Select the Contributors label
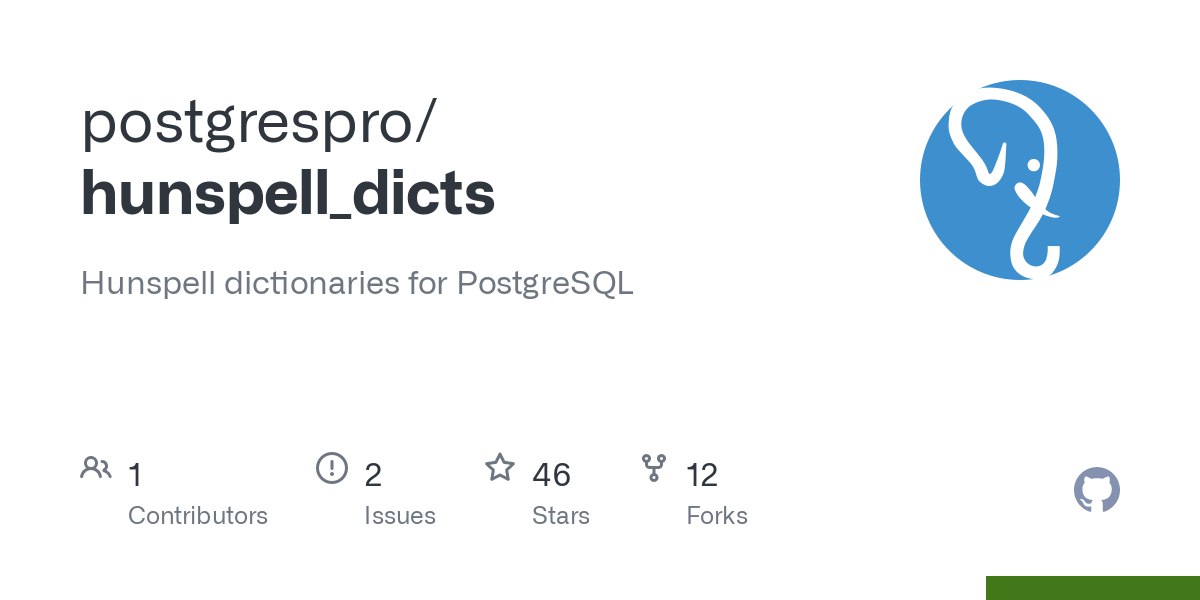This screenshot has height=600, width=1200. click(198, 516)
